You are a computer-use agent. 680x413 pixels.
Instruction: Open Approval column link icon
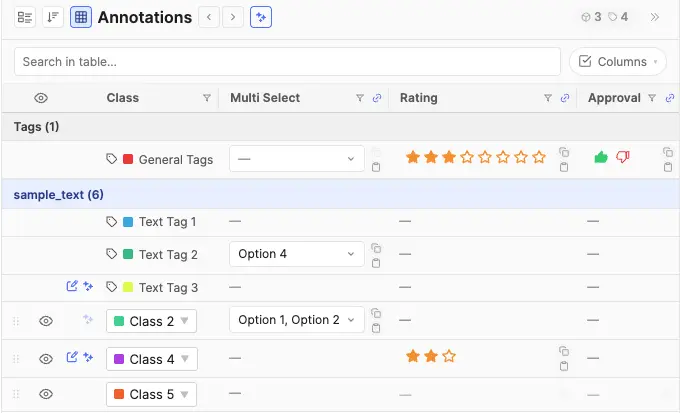tap(670, 98)
